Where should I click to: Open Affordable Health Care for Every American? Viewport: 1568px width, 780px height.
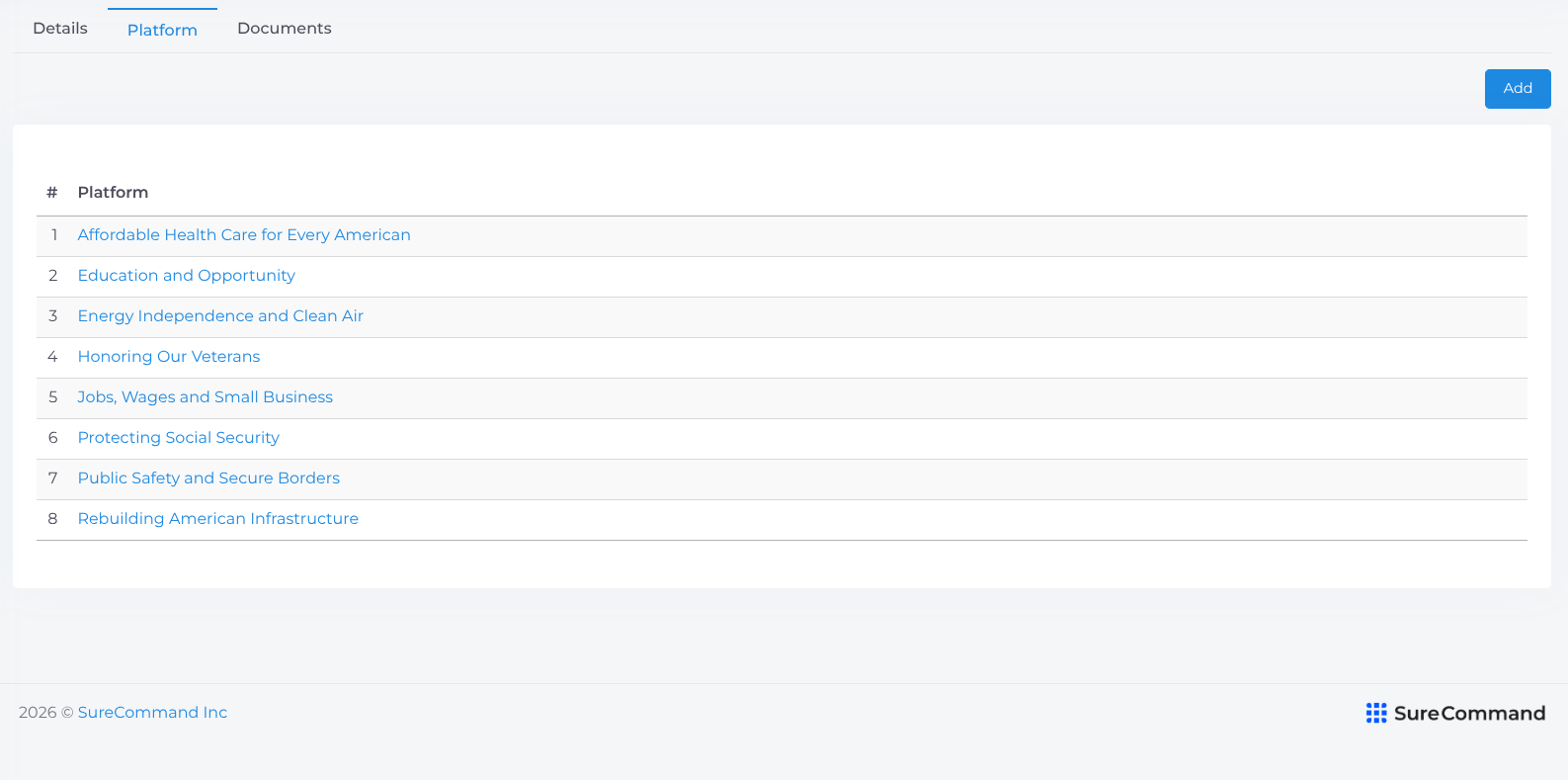click(244, 235)
